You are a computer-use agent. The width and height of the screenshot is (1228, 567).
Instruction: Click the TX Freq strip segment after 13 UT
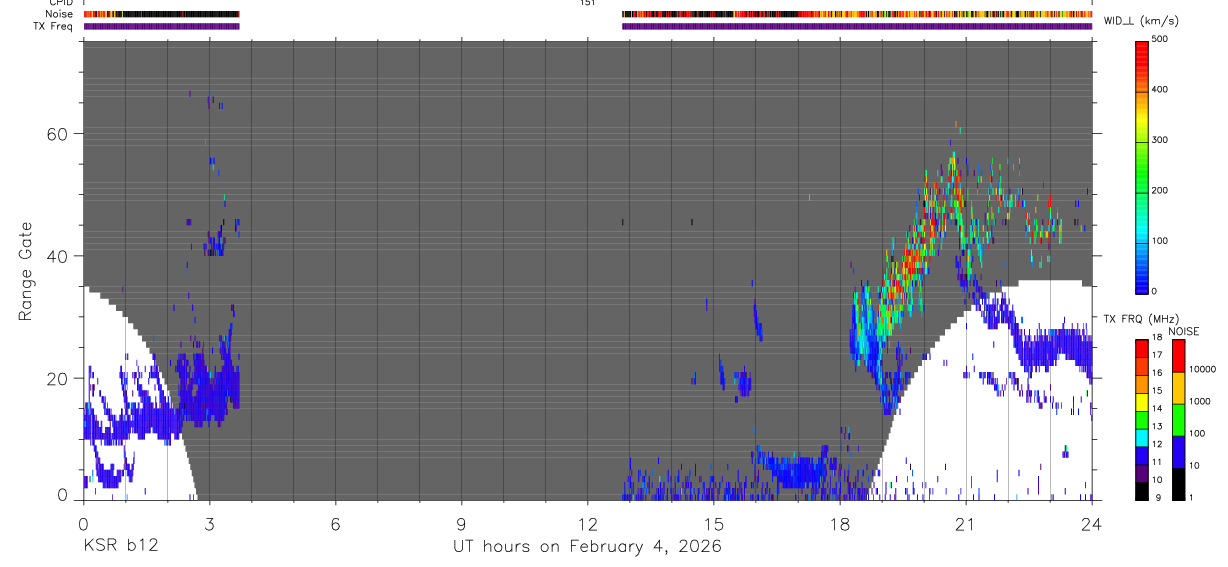pos(857,26)
